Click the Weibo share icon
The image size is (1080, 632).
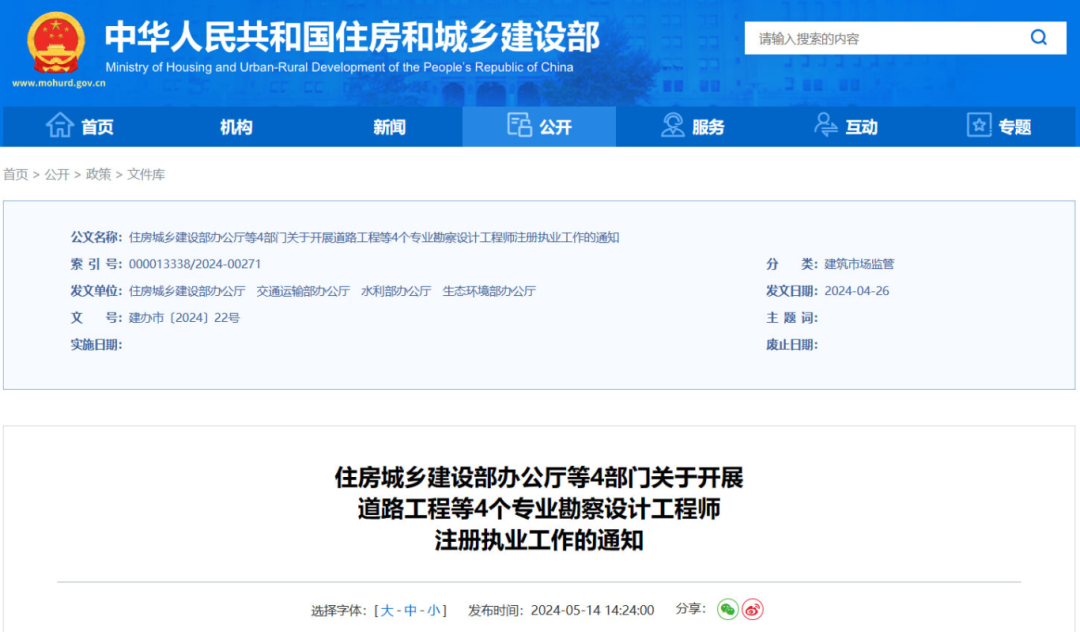click(754, 609)
